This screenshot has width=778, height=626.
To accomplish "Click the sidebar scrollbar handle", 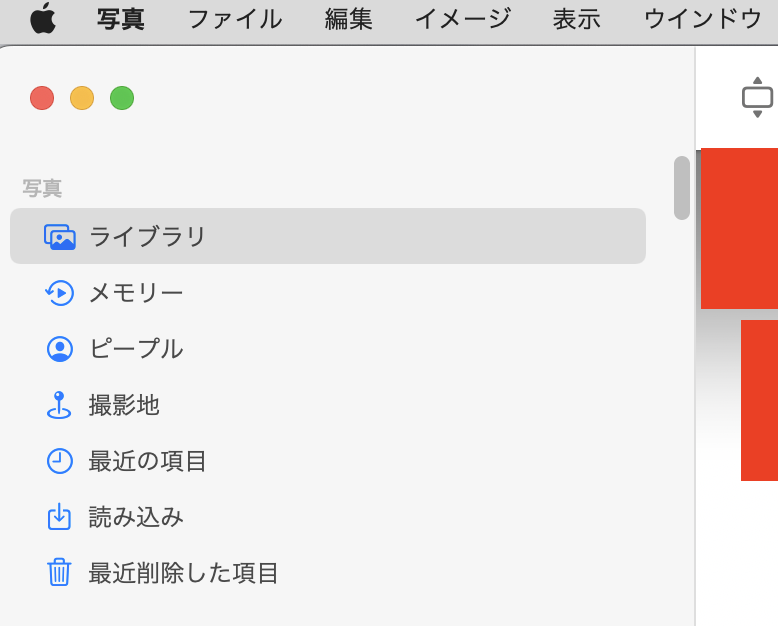I will click(682, 188).
